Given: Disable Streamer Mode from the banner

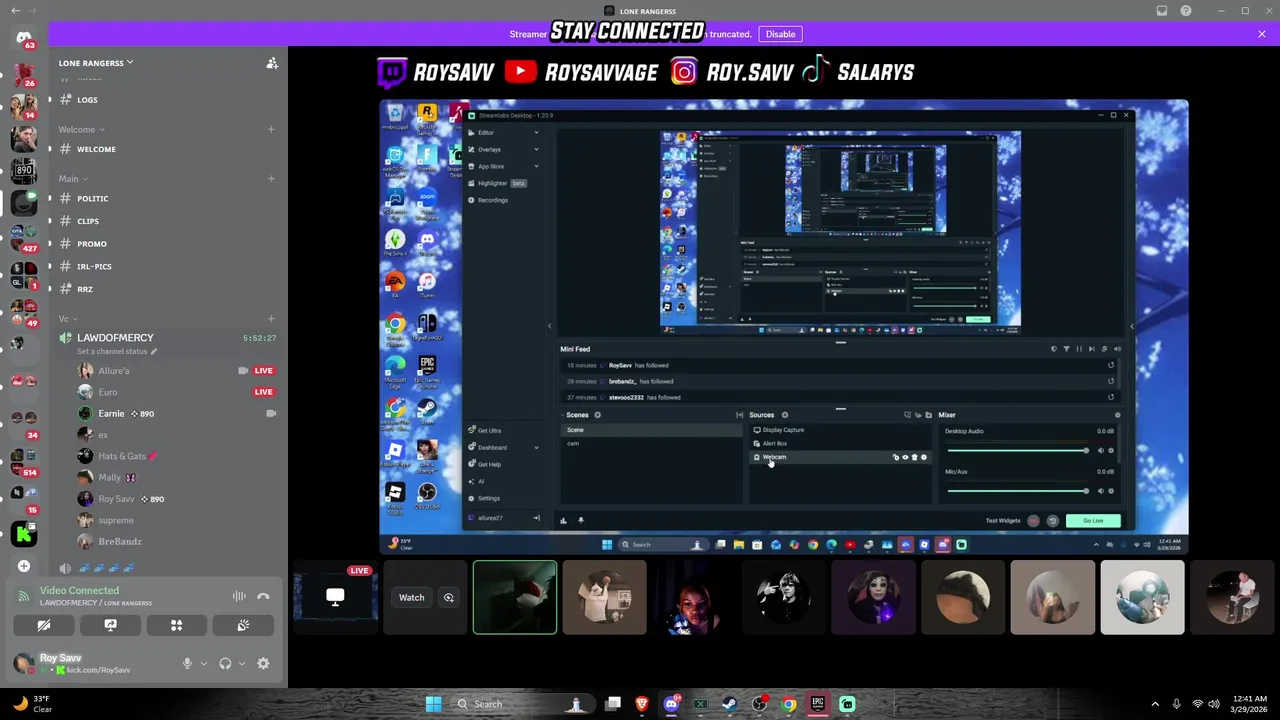Looking at the screenshot, I should pos(780,34).
